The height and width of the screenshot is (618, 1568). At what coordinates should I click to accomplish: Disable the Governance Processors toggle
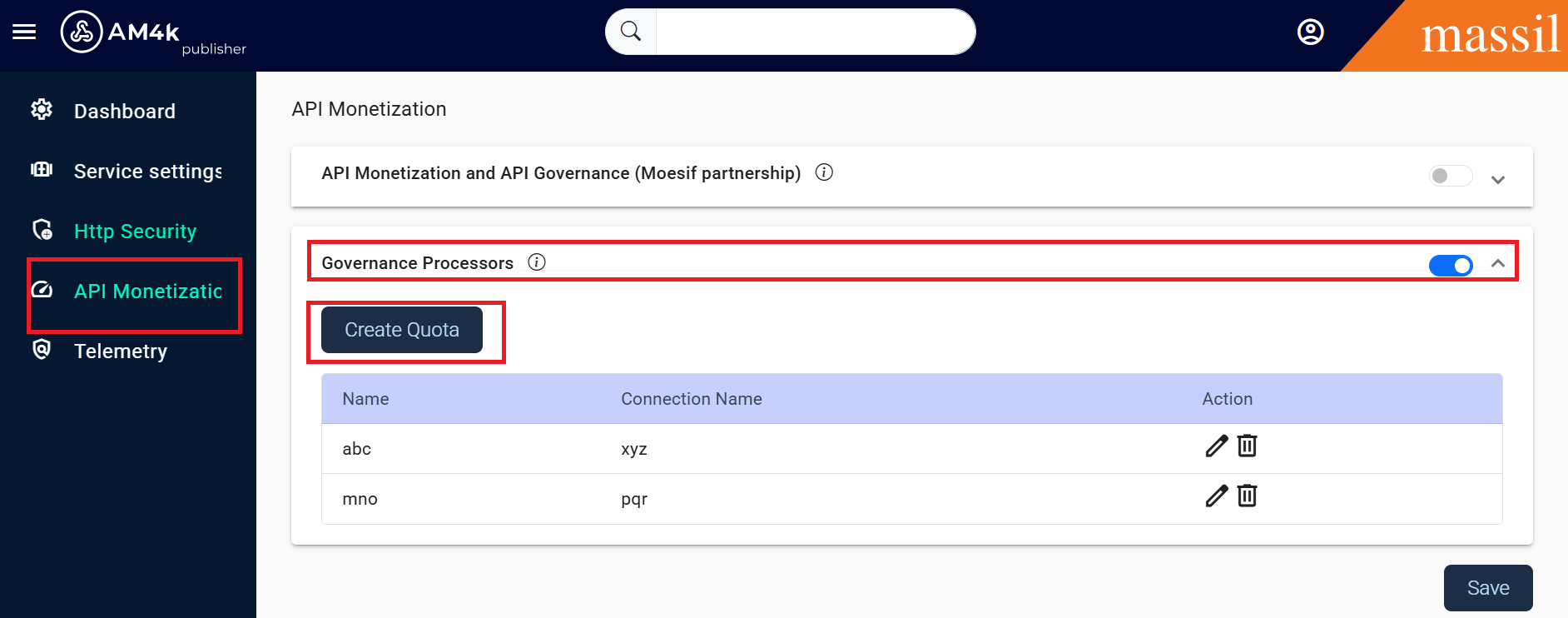1450,265
